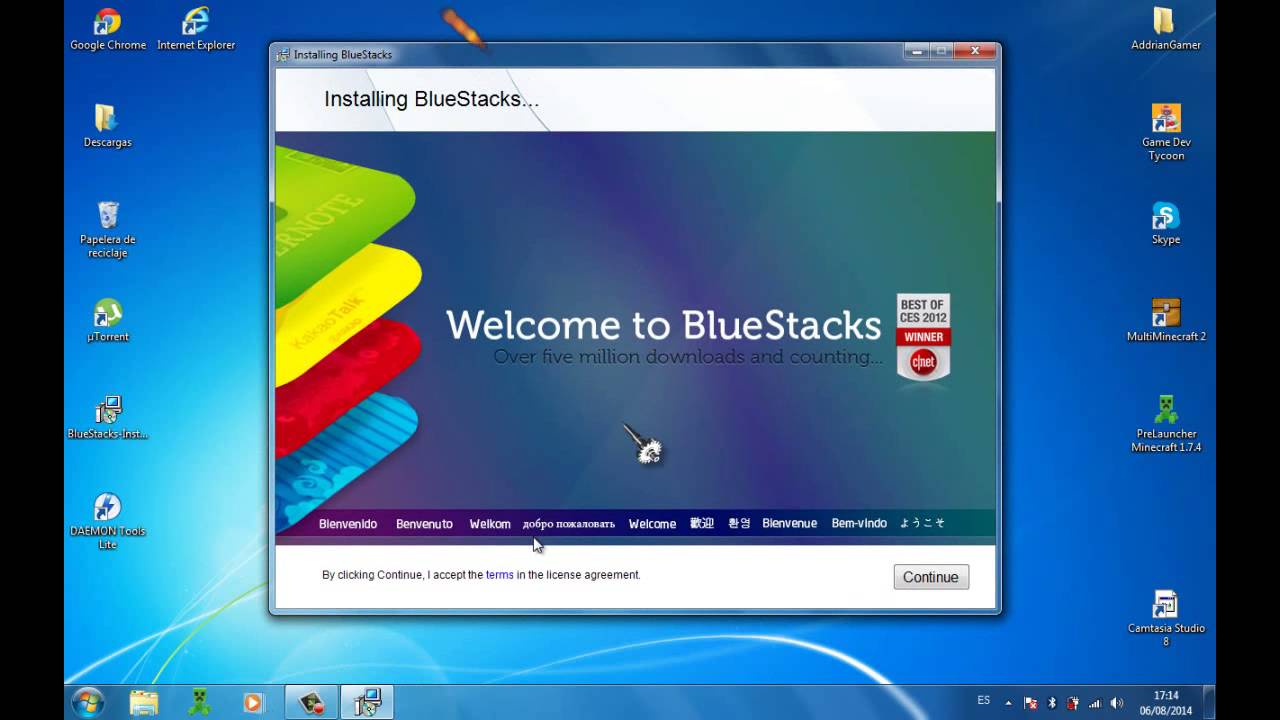
Task: Click the "Installing BlueStacks..." header text
Action: pyautogui.click(x=431, y=99)
